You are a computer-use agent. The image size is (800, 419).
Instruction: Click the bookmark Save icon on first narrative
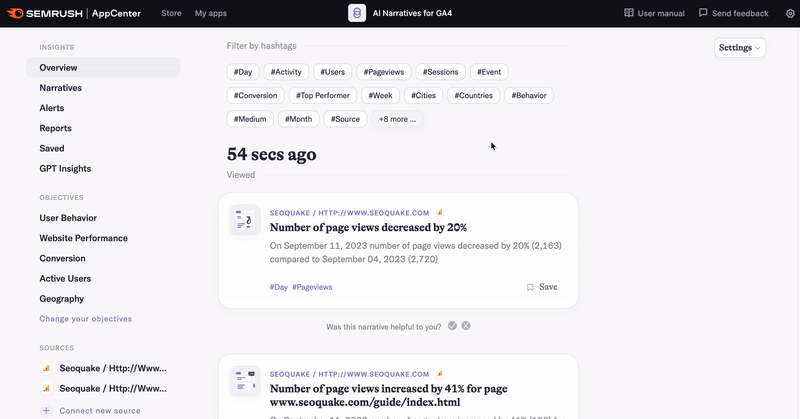click(x=530, y=287)
